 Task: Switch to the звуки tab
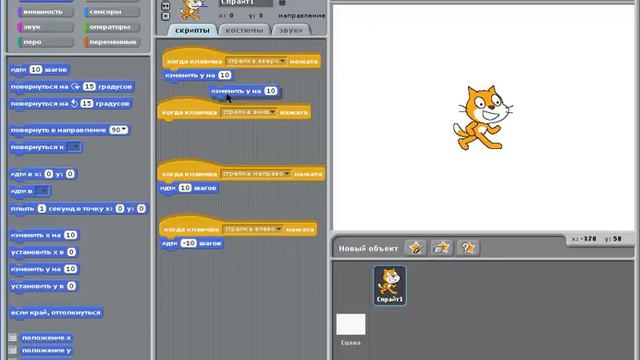[x=291, y=30]
